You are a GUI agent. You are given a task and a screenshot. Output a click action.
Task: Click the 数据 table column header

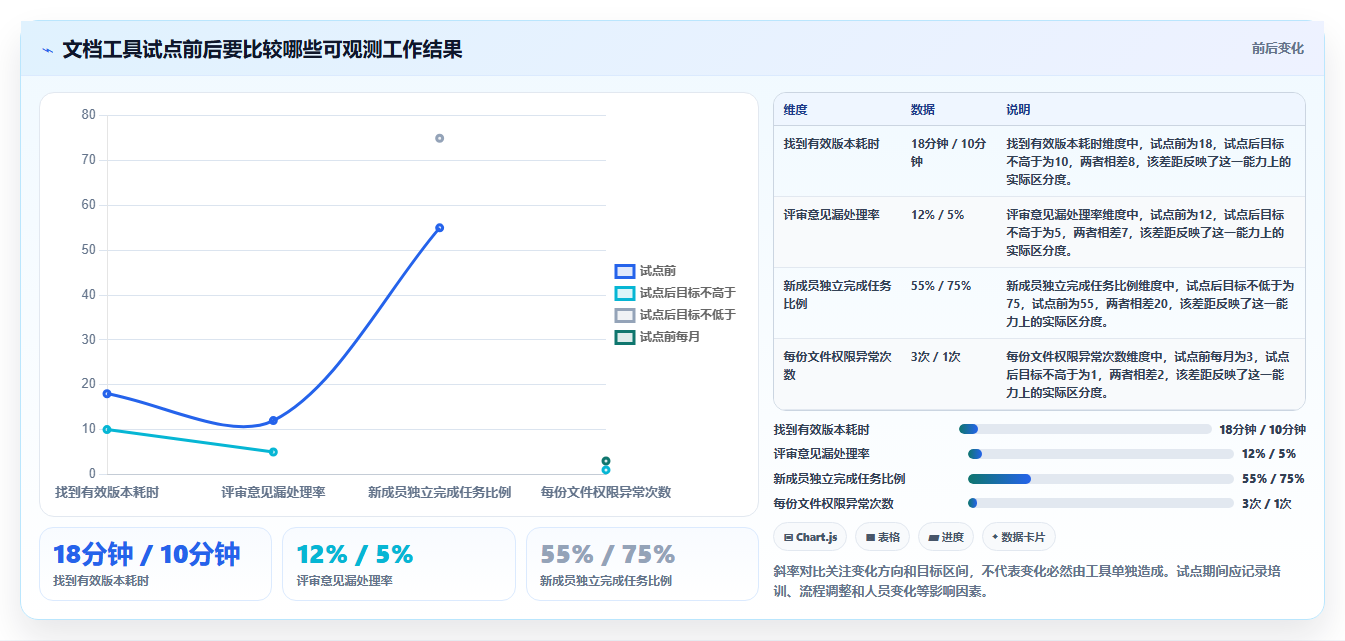pos(923,109)
